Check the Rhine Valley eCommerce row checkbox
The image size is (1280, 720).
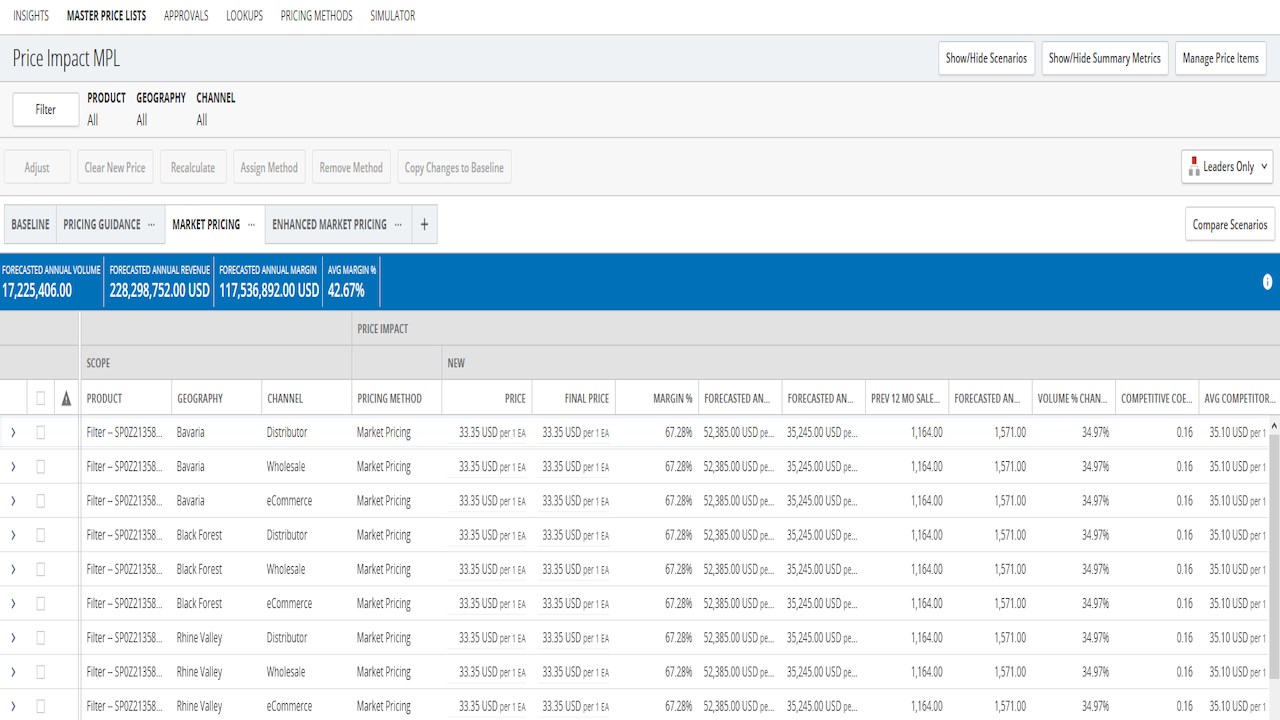(x=41, y=706)
